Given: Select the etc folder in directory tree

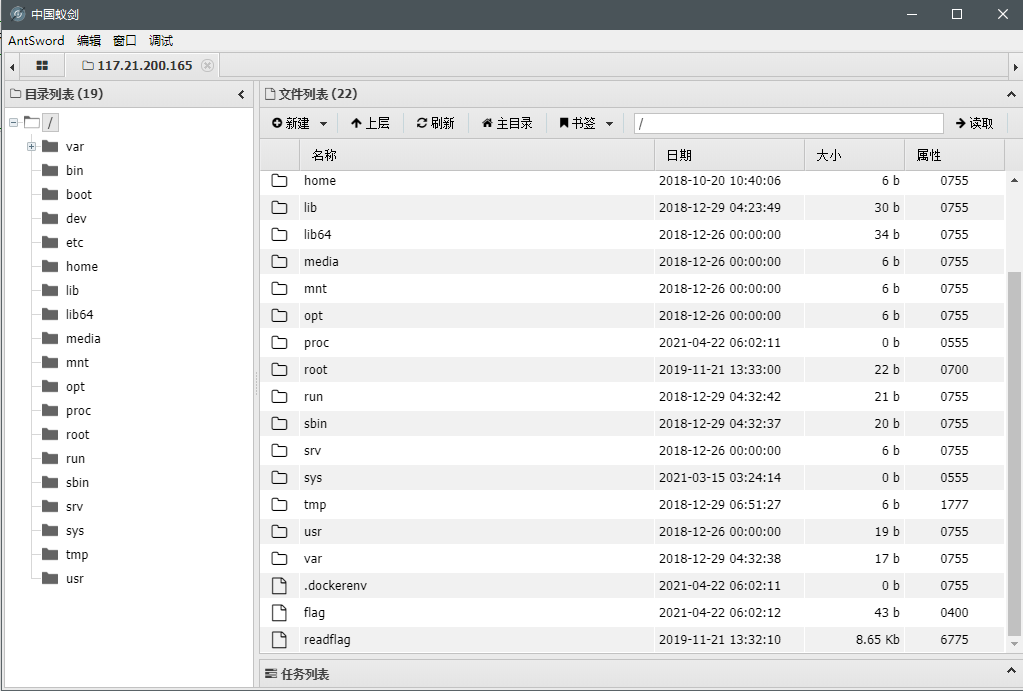Looking at the screenshot, I should [x=74, y=243].
